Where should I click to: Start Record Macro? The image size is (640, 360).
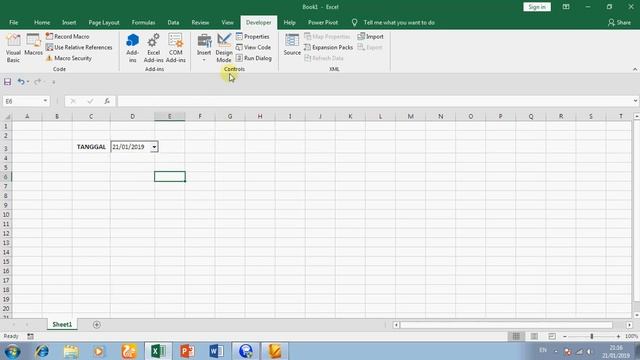(67, 36)
